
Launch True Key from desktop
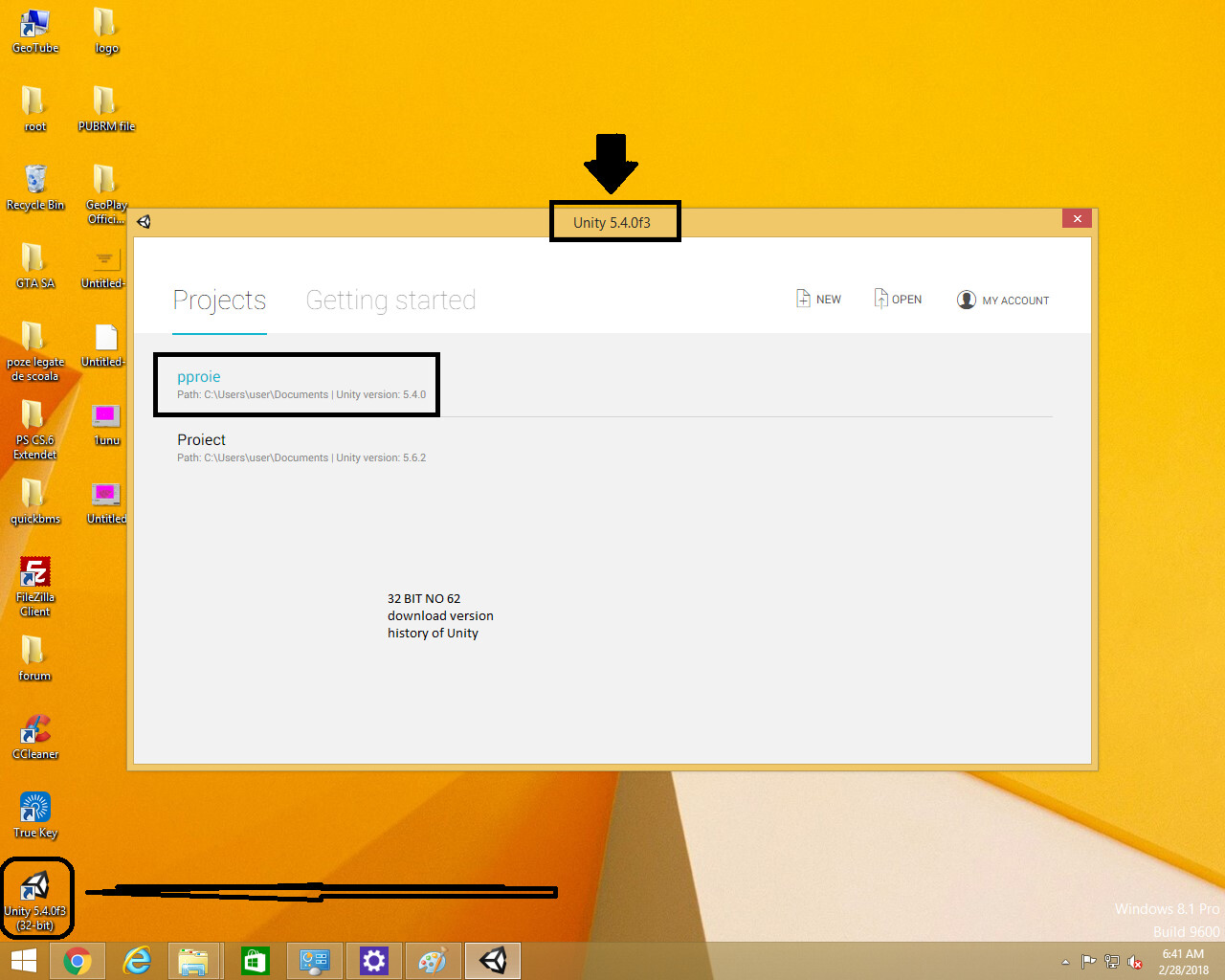pos(35,814)
